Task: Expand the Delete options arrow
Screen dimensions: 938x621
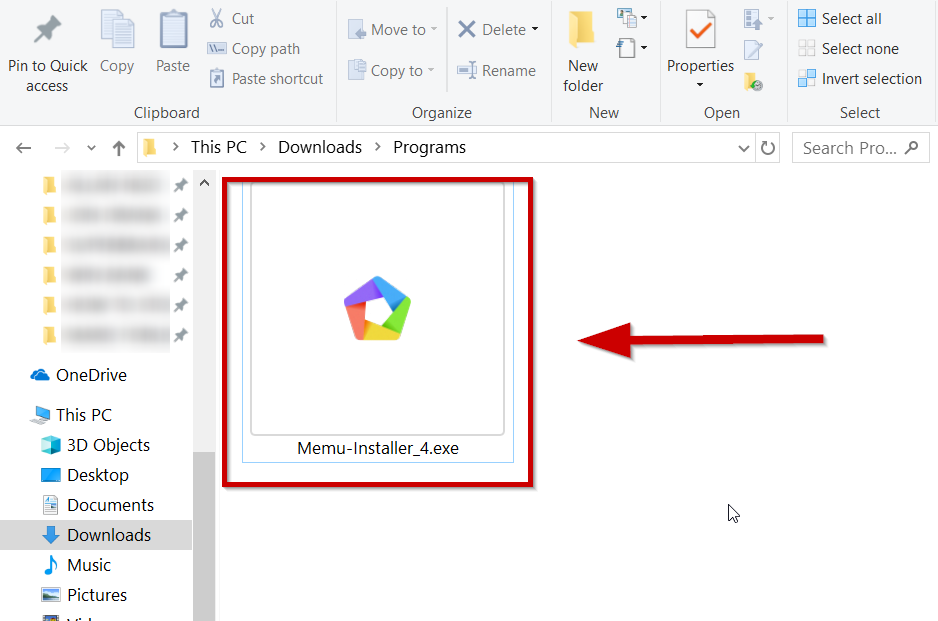Action: [x=535, y=29]
